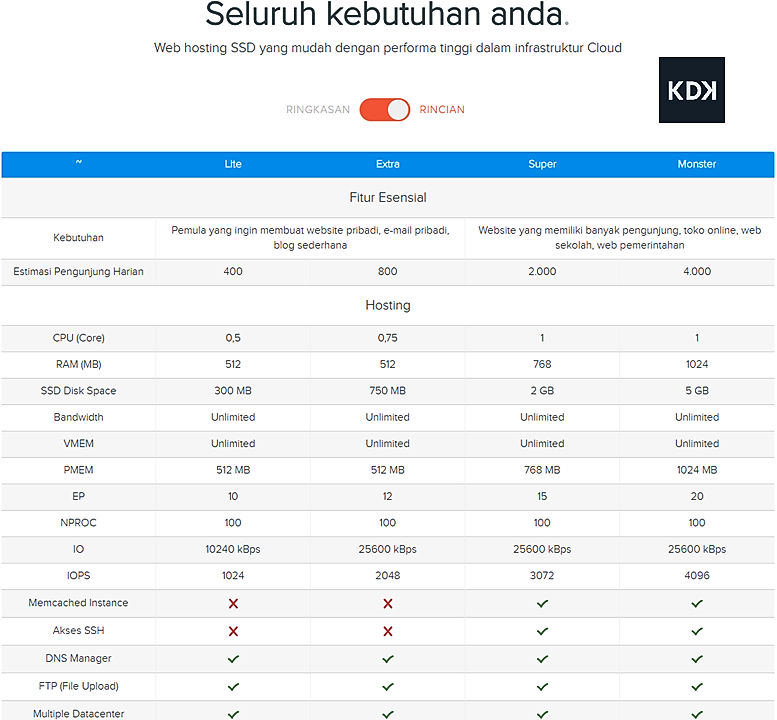Click the Akses SSH checkmark under Super

tap(542, 631)
